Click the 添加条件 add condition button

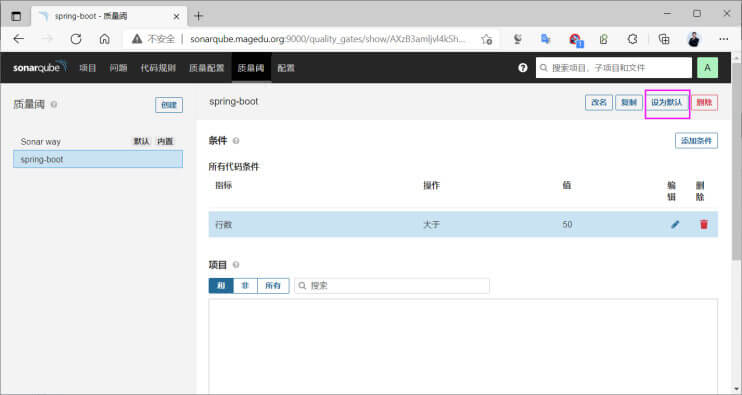tap(696, 140)
